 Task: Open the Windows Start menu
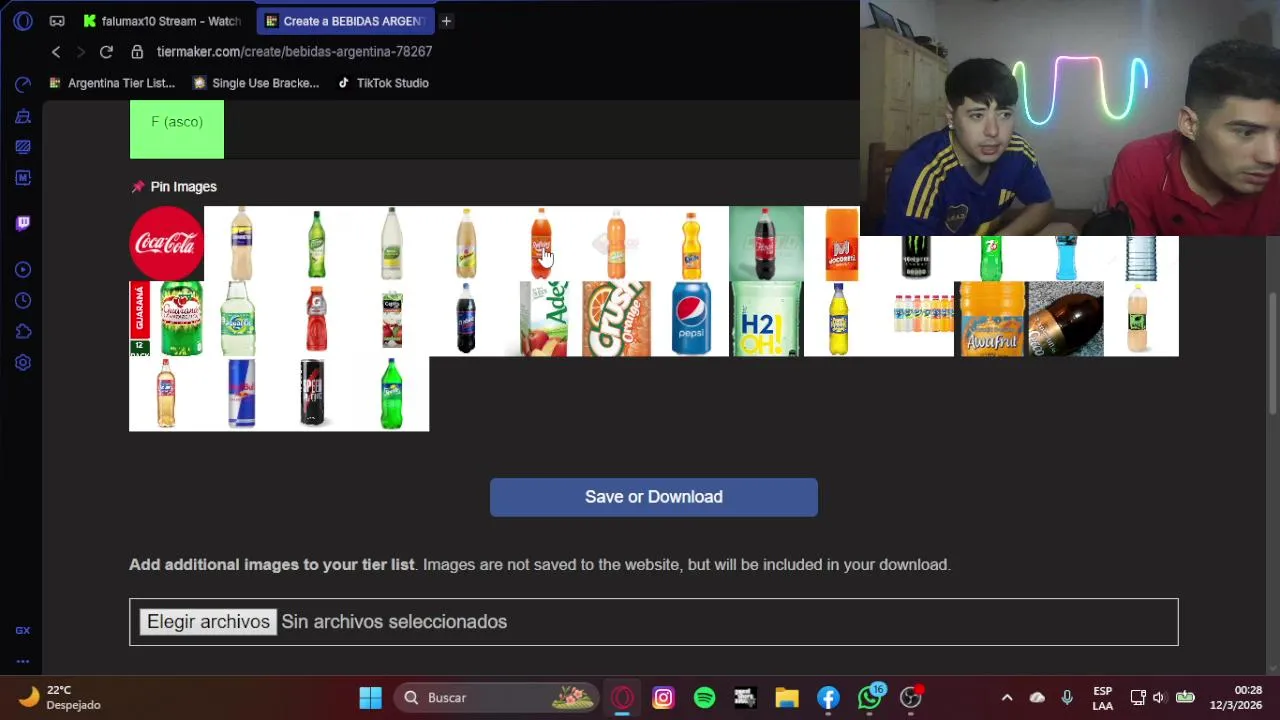tap(370, 697)
